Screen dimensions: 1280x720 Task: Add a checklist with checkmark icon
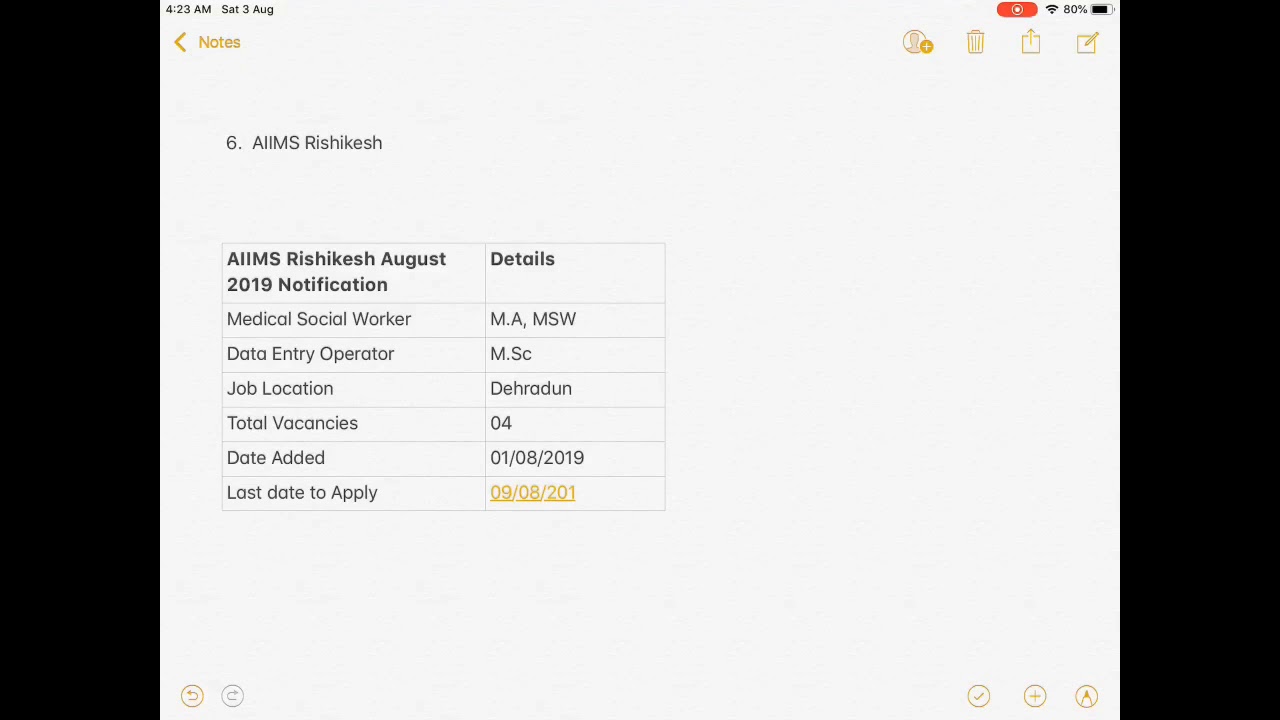pos(978,696)
